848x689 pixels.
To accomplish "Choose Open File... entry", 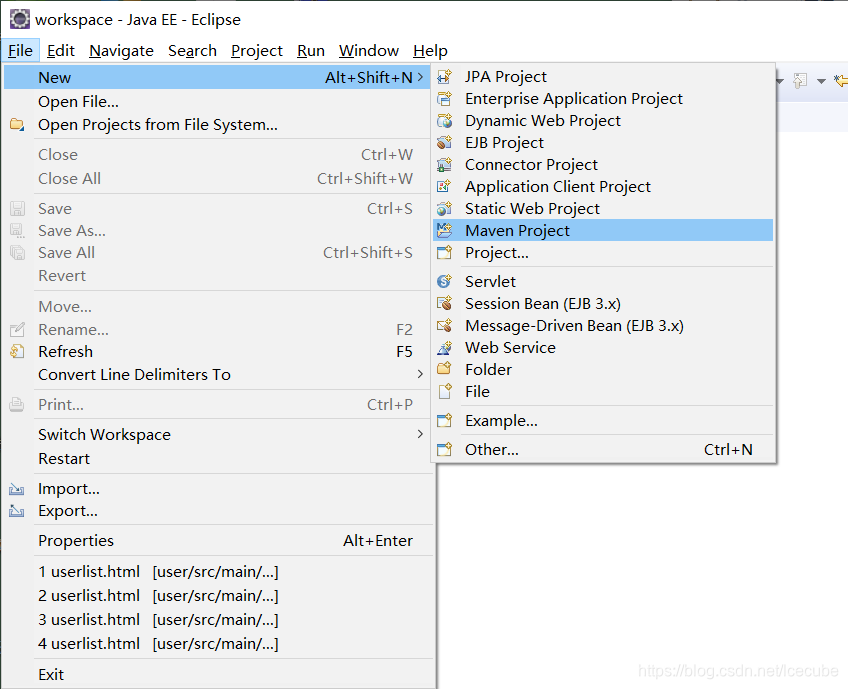I will pyautogui.click(x=217, y=102).
